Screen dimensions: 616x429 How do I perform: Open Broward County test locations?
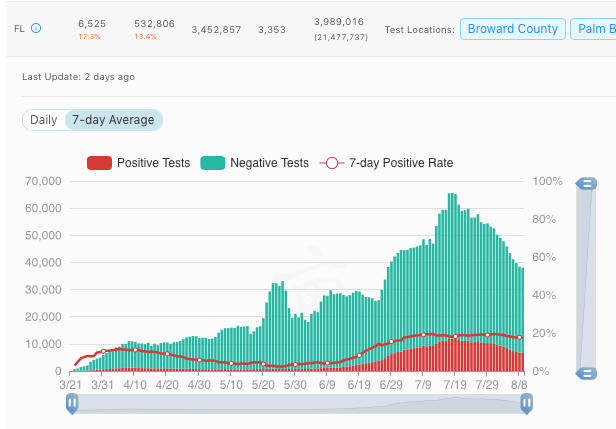(x=513, y=29)
